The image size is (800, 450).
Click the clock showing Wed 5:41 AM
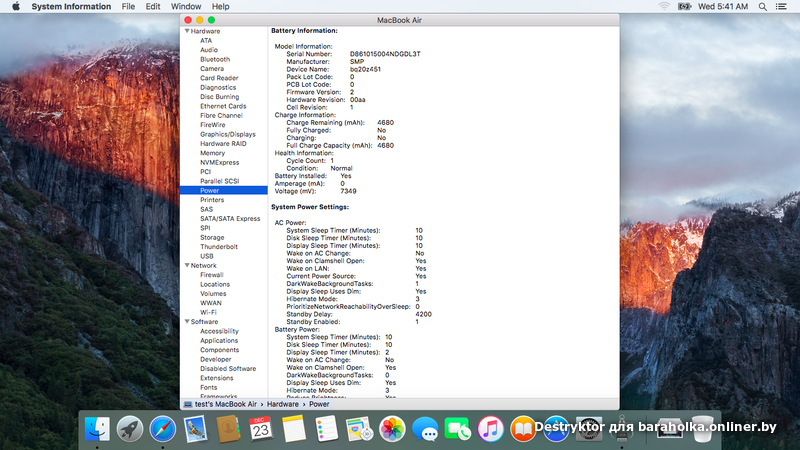pos(722,7)
